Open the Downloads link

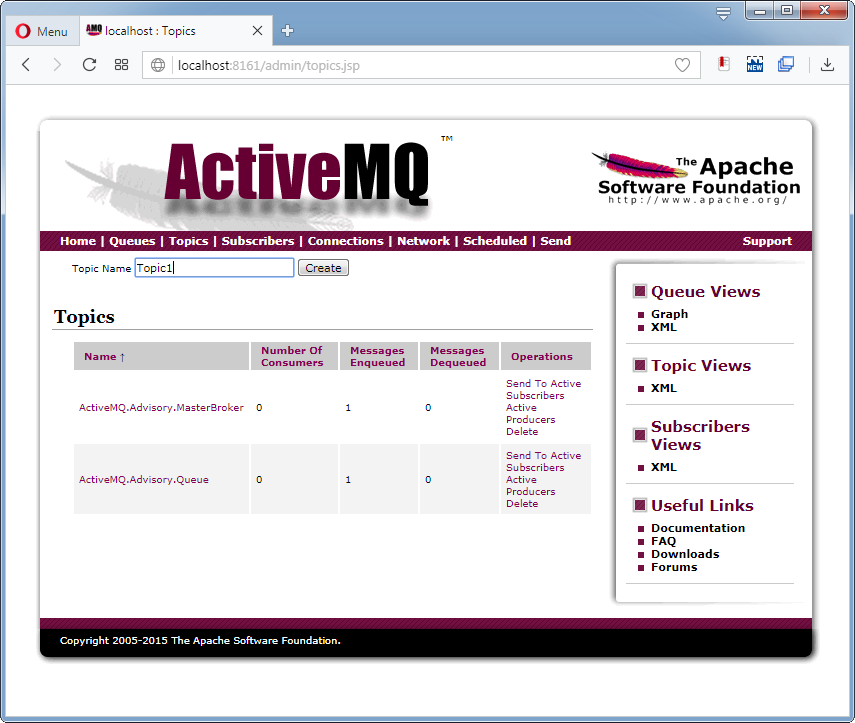pos(685,554)
